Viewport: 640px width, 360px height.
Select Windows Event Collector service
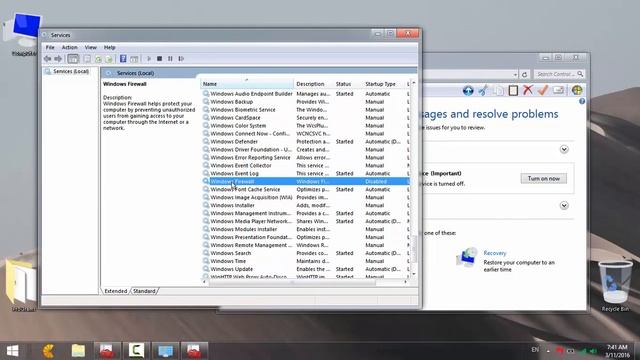pos(306,165)
